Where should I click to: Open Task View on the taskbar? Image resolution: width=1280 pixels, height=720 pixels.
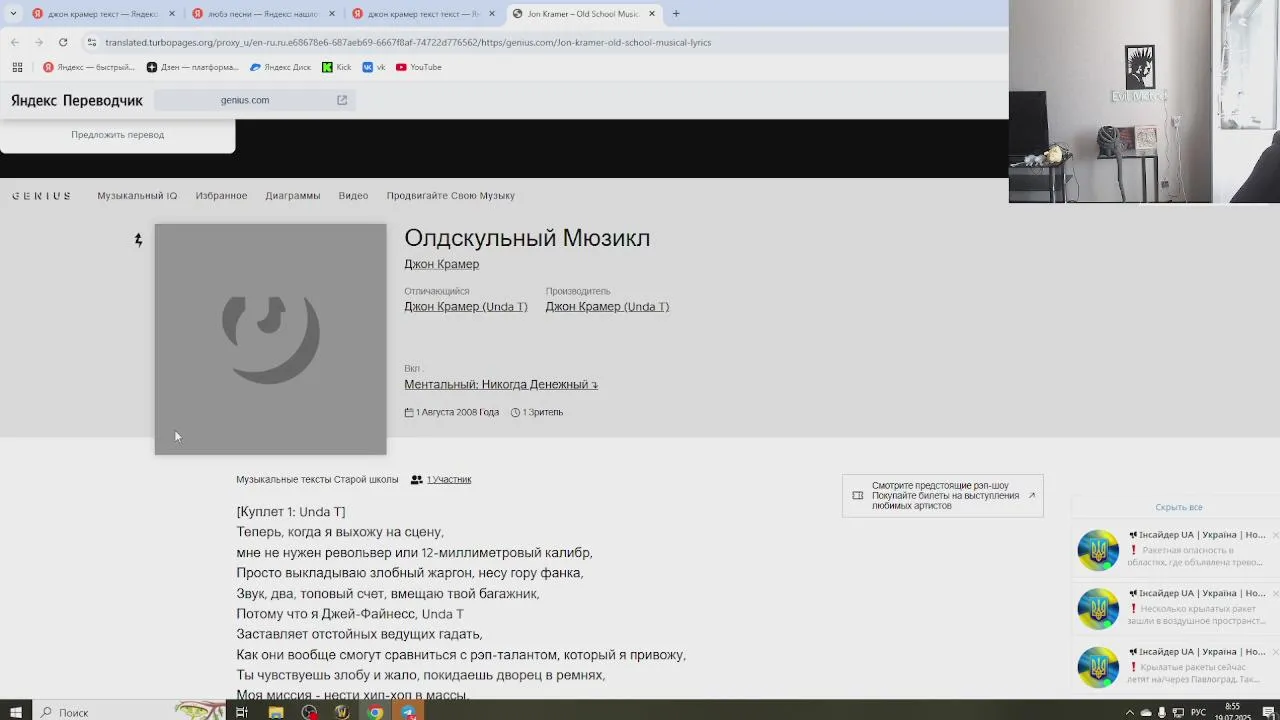pos(242,712)
